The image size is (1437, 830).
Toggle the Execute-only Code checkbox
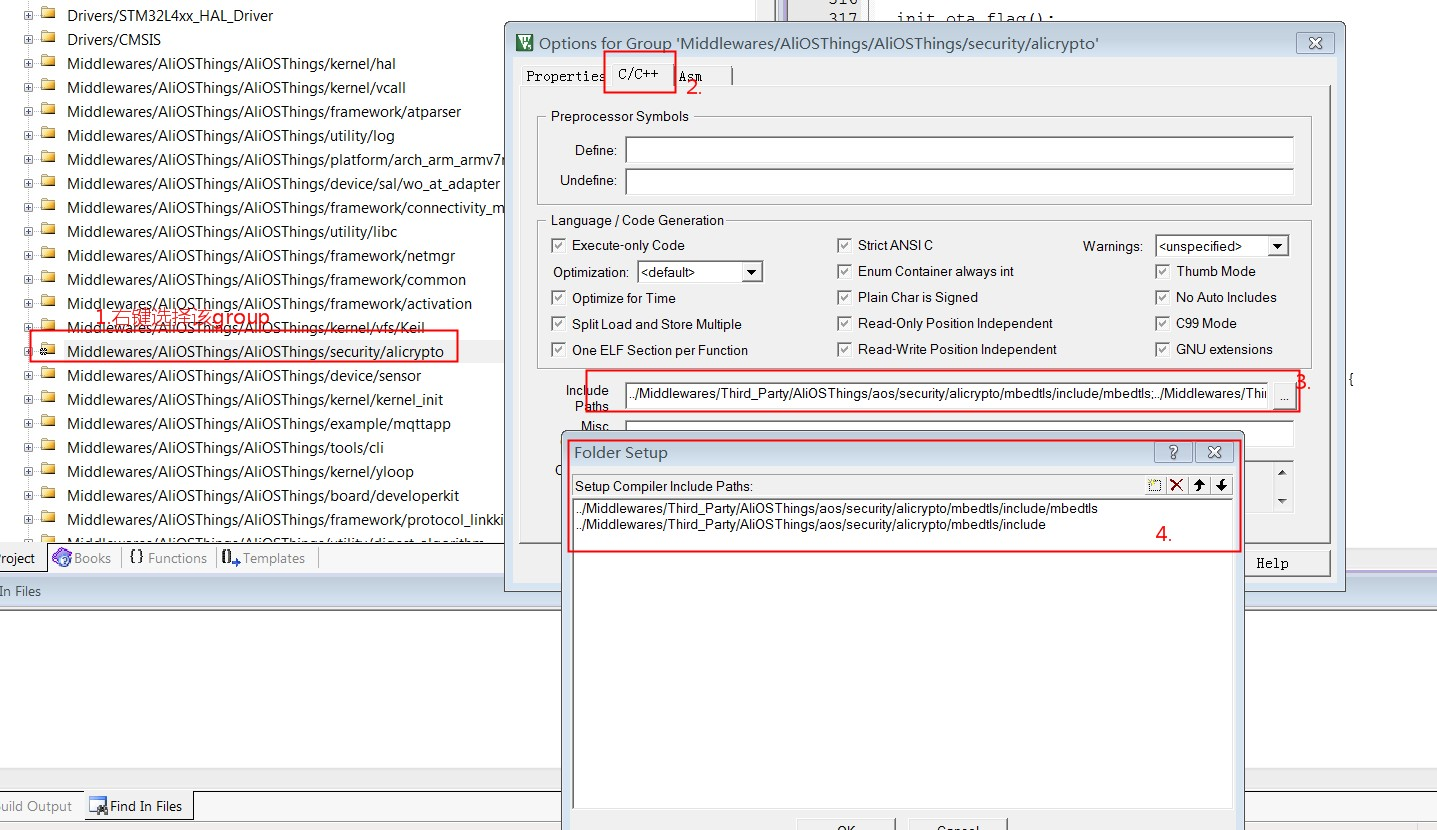558,245
